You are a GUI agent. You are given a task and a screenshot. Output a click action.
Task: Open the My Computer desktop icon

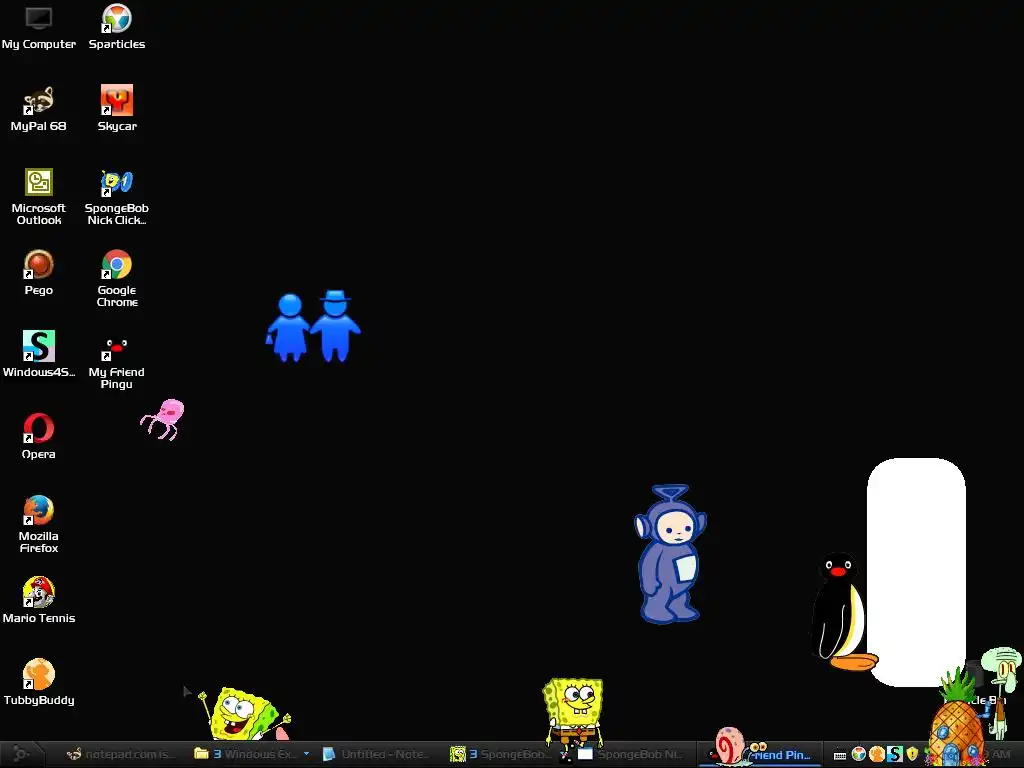tap(39, 28)
